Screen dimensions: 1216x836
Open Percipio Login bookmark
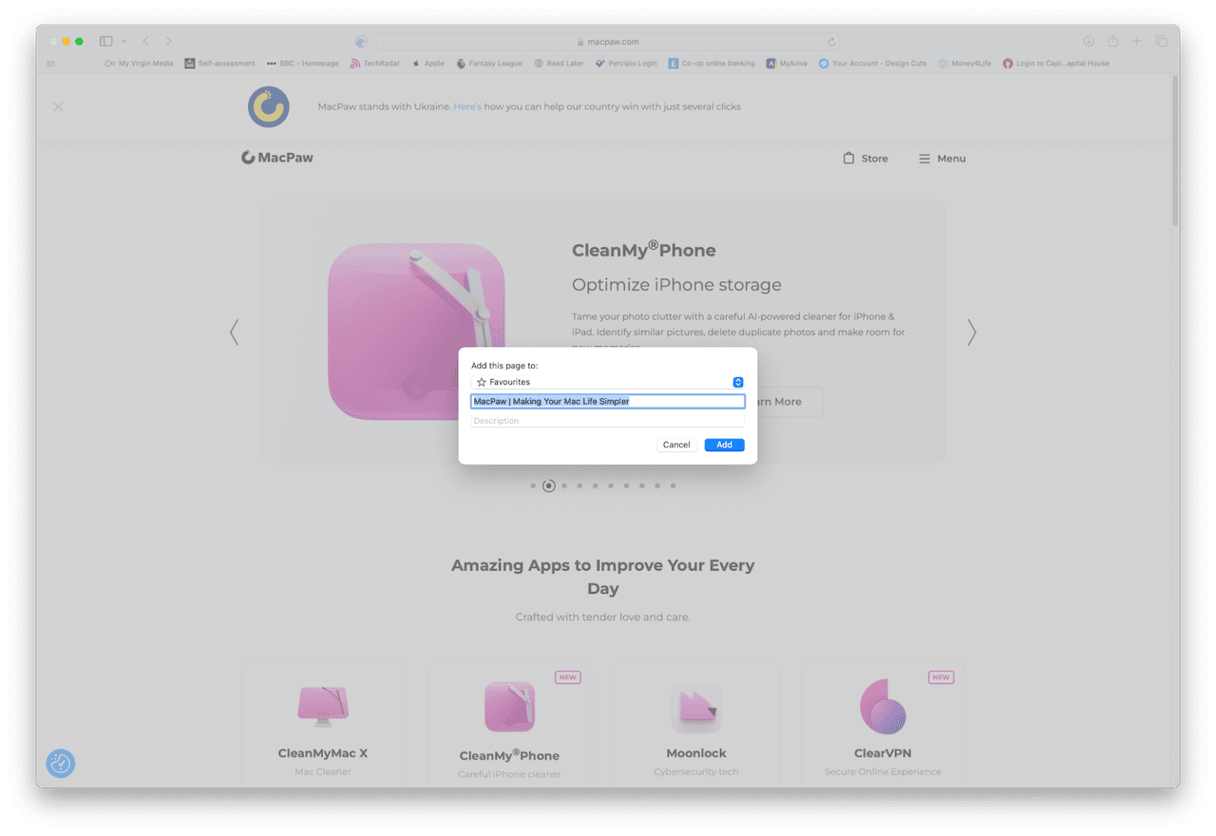(x=626, y=63)
